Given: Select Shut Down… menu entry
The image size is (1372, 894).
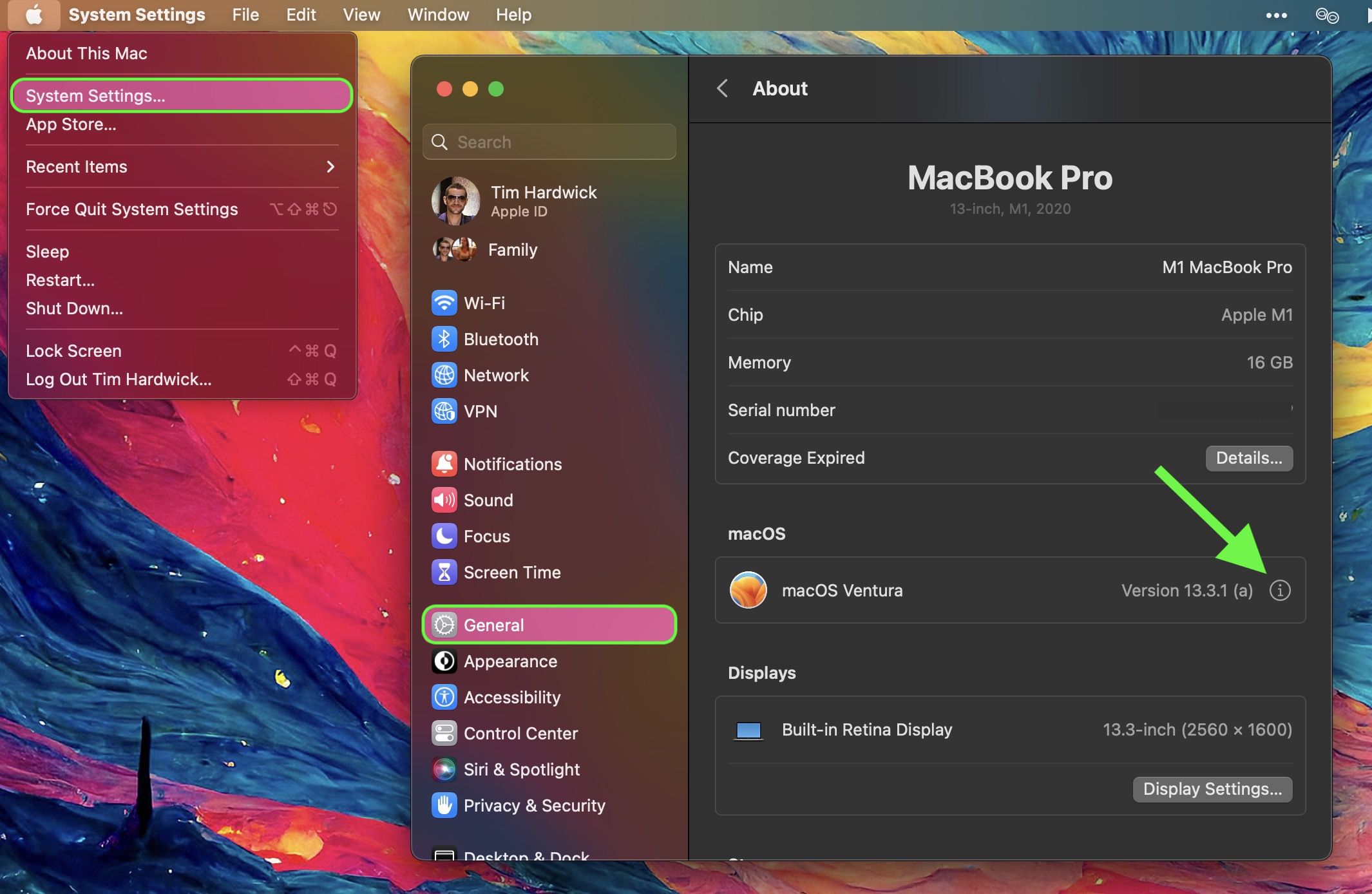Looking at the screenshot, I should 182,309.
